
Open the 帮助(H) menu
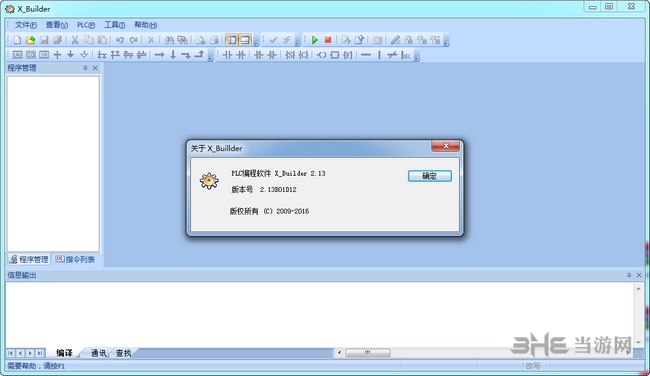pos(146,25)
